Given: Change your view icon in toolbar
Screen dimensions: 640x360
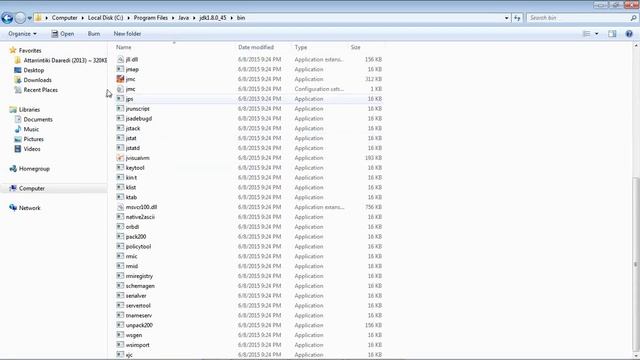Looking at the screenshot, I should tap(586, 34).
